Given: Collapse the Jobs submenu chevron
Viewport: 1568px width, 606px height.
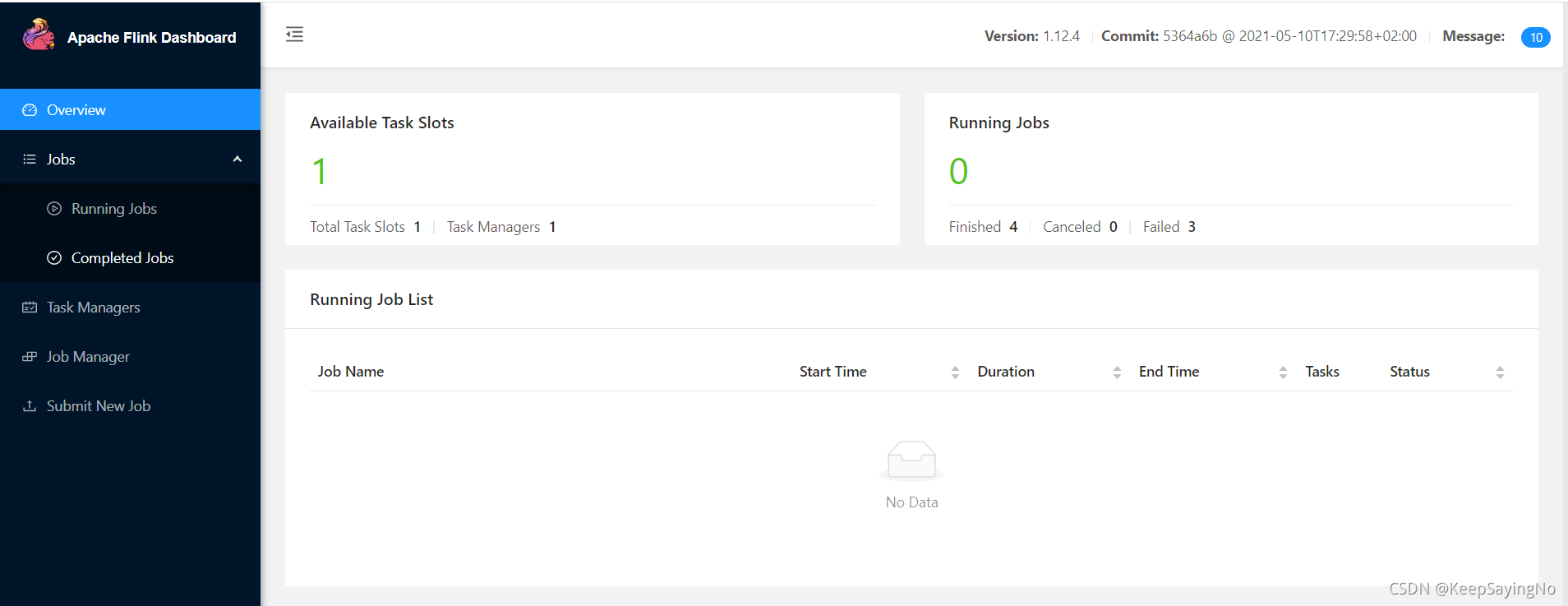Looking at the screenshot, I should pos(238,160).
